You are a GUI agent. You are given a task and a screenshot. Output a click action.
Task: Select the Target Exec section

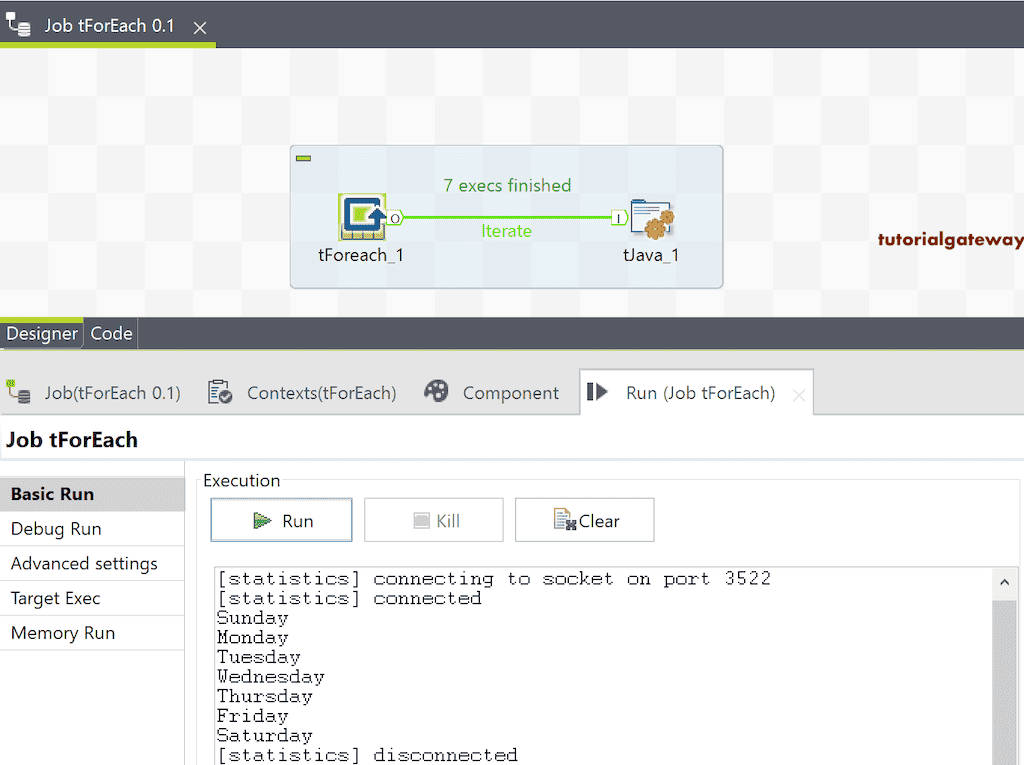[54, 597]
